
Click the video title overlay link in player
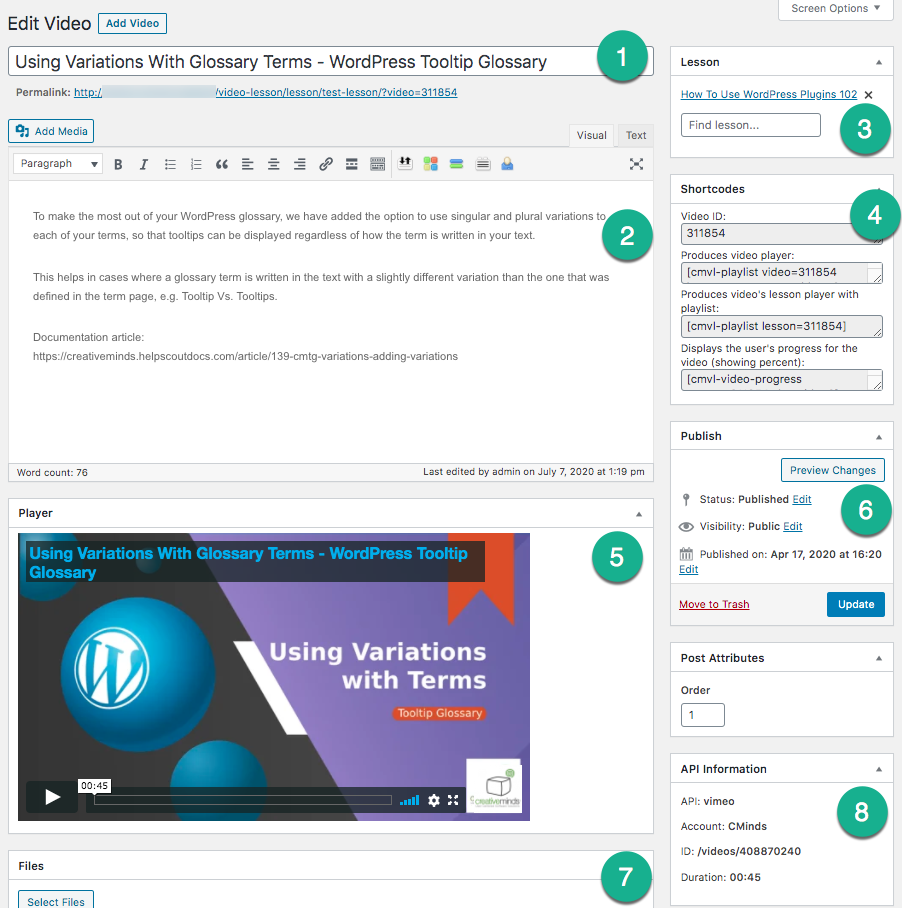coord(248,562)
